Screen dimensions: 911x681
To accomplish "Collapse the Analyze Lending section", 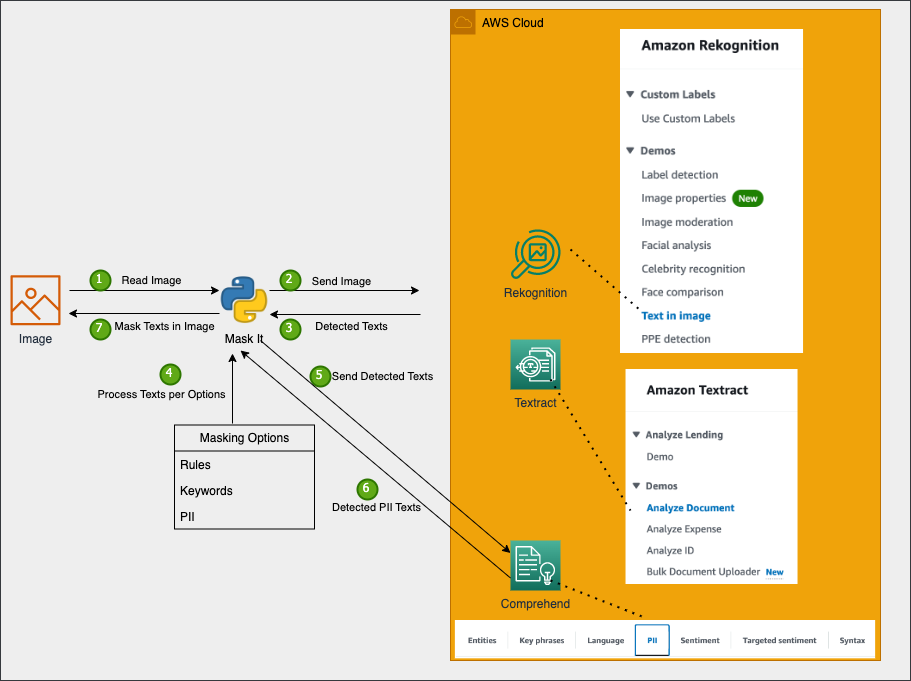I will [636, 435].
